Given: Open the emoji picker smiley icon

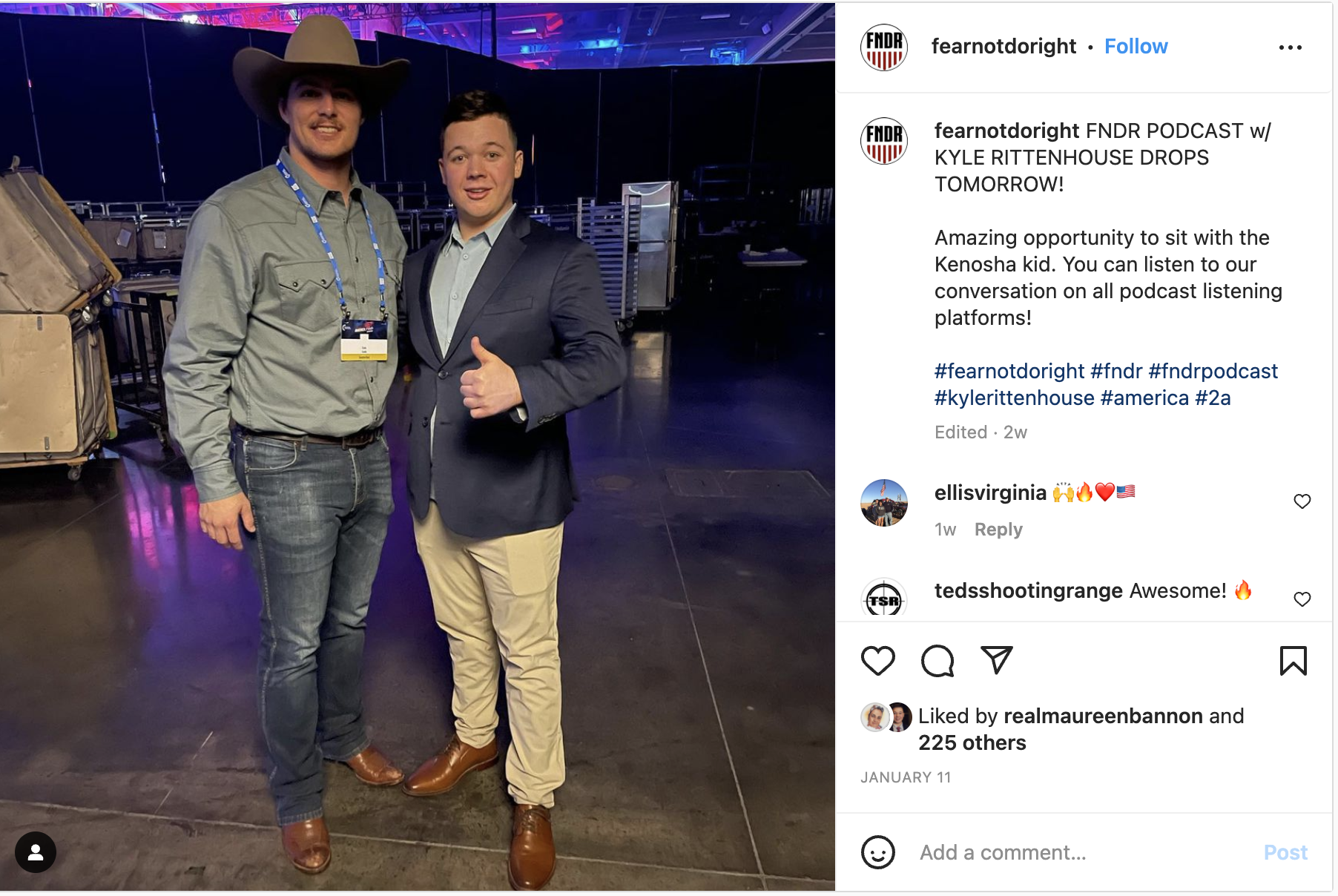Looking at the screenshot, I should [878, 852].
